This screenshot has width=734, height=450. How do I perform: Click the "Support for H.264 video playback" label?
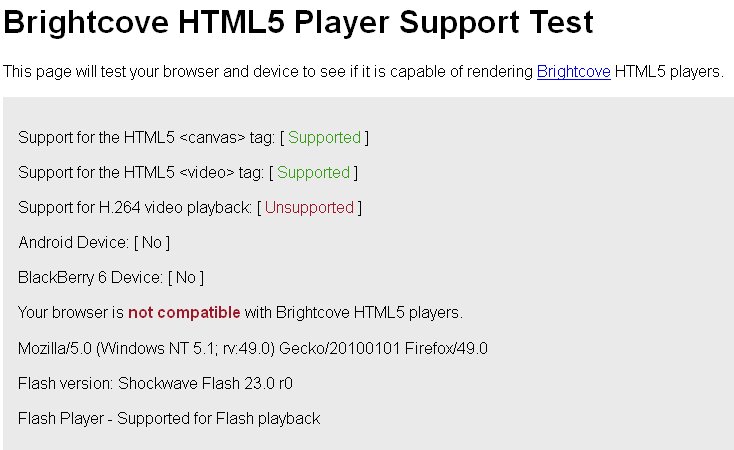tap(134, 208)
